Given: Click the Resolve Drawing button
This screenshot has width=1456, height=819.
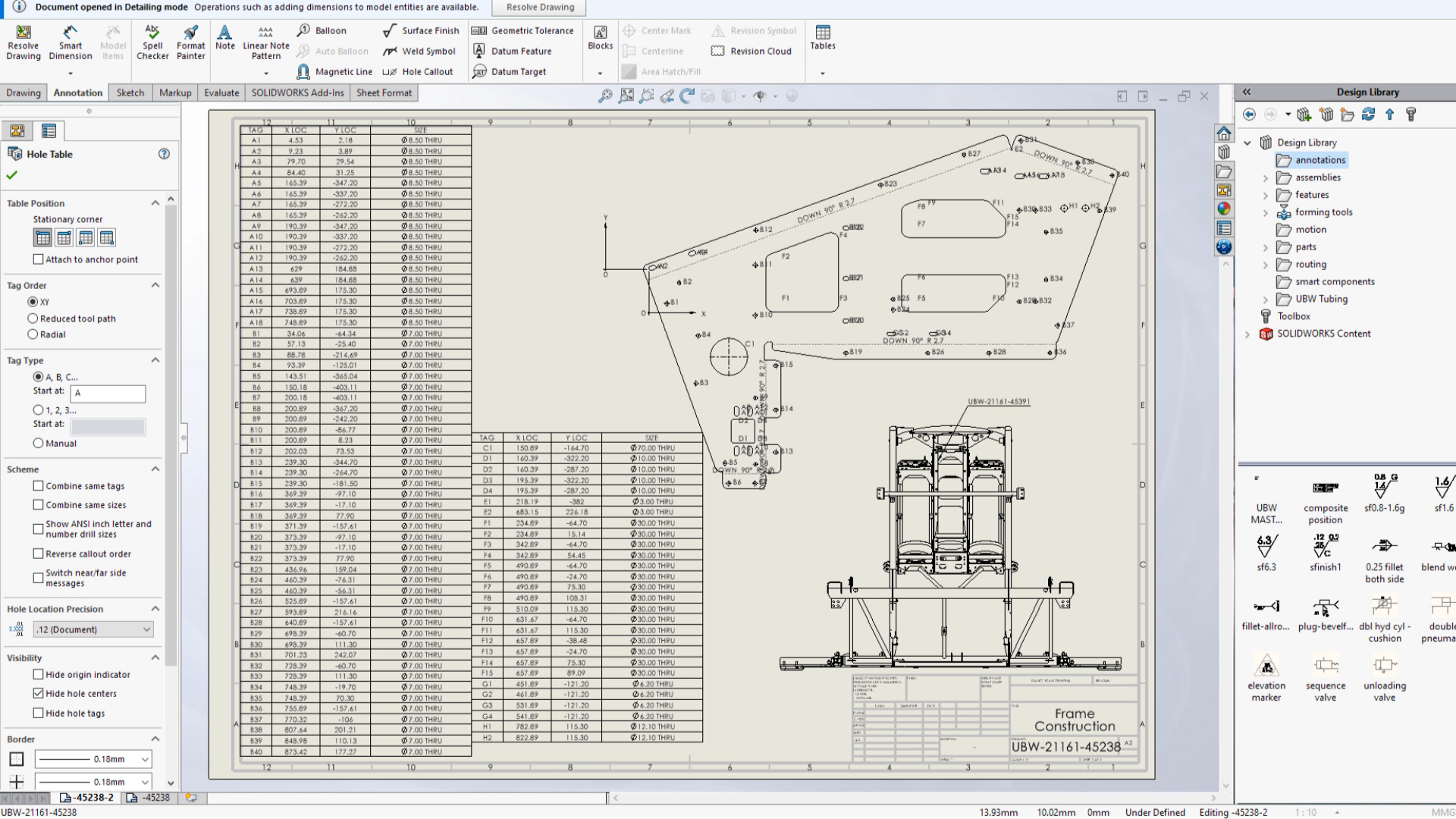Looking at the screenshot, I should pyautogui.click(x=538, y=8).
